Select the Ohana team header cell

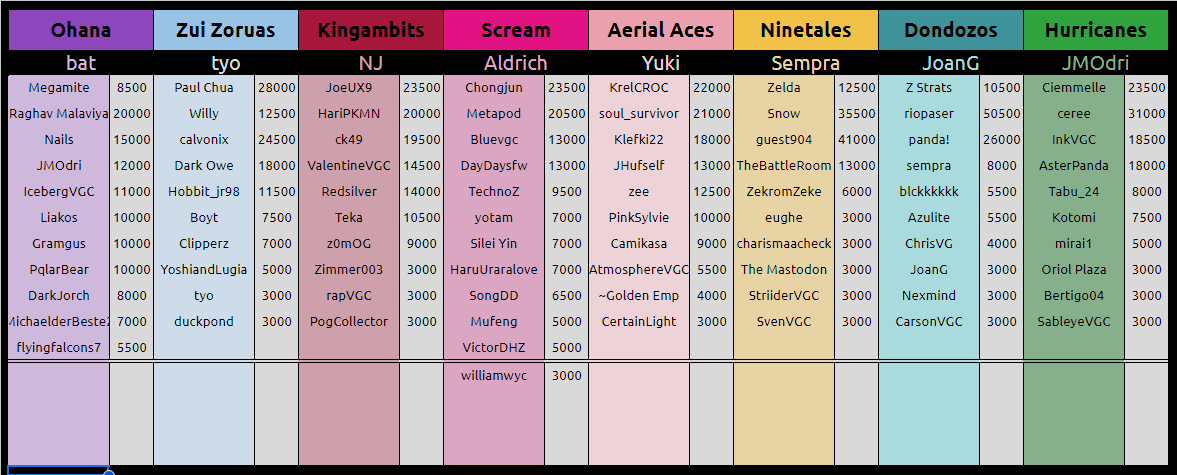[x=80, y=30]
